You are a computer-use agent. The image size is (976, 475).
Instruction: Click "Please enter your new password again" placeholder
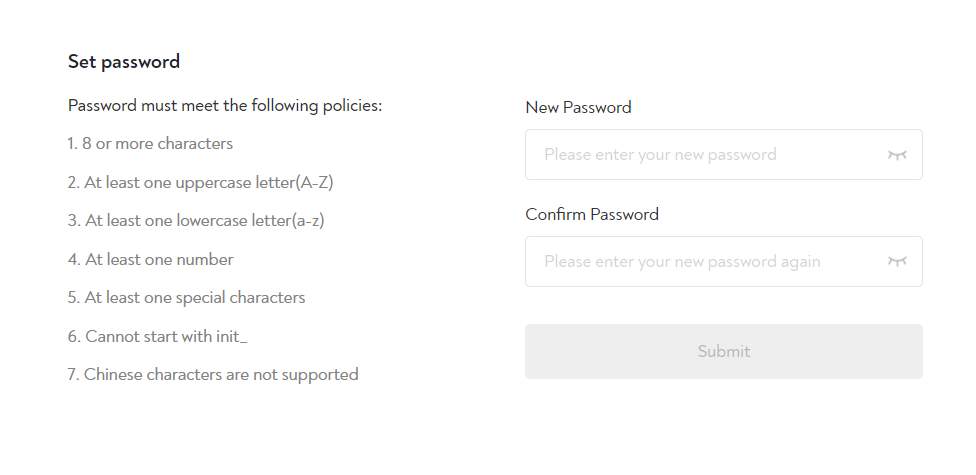click(682, 262)
